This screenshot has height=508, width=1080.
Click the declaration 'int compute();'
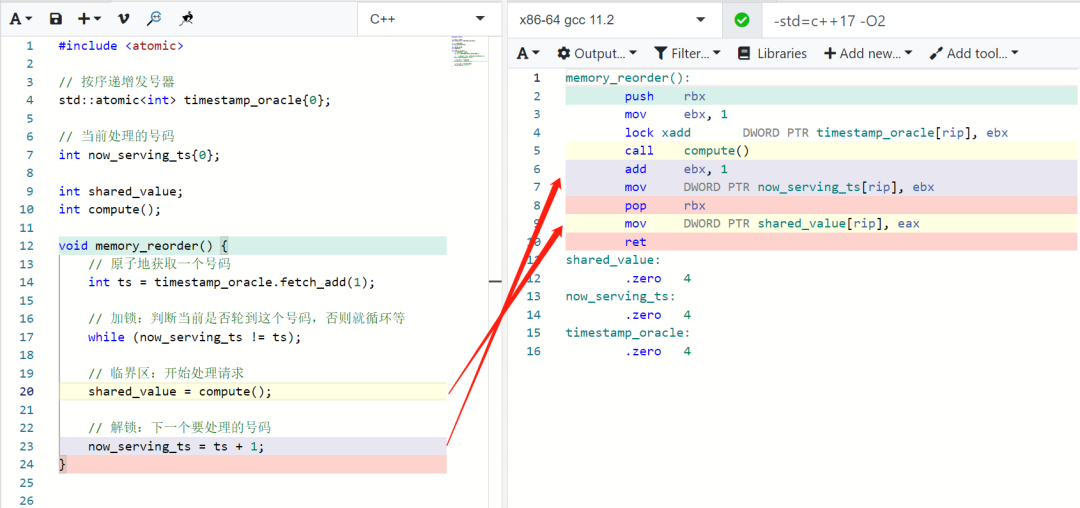click(111, 209)
